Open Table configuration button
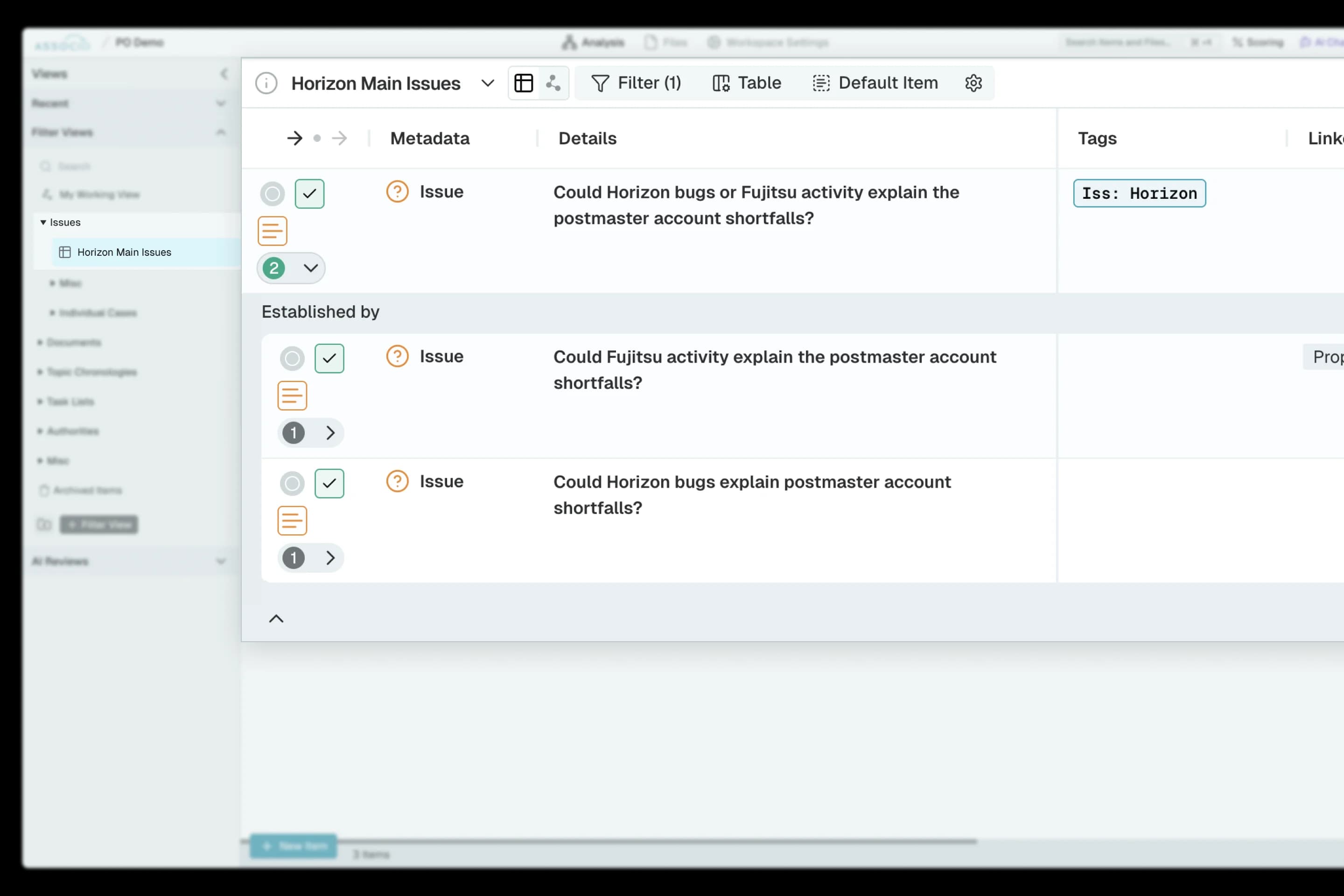Viewport: 1344px width, 896px height. pyautogui.click(x=747, y=84)
